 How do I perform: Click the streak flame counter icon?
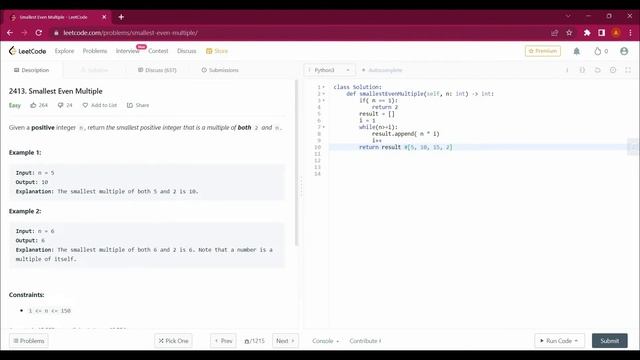pyautogui.click(x=598, y=51)
